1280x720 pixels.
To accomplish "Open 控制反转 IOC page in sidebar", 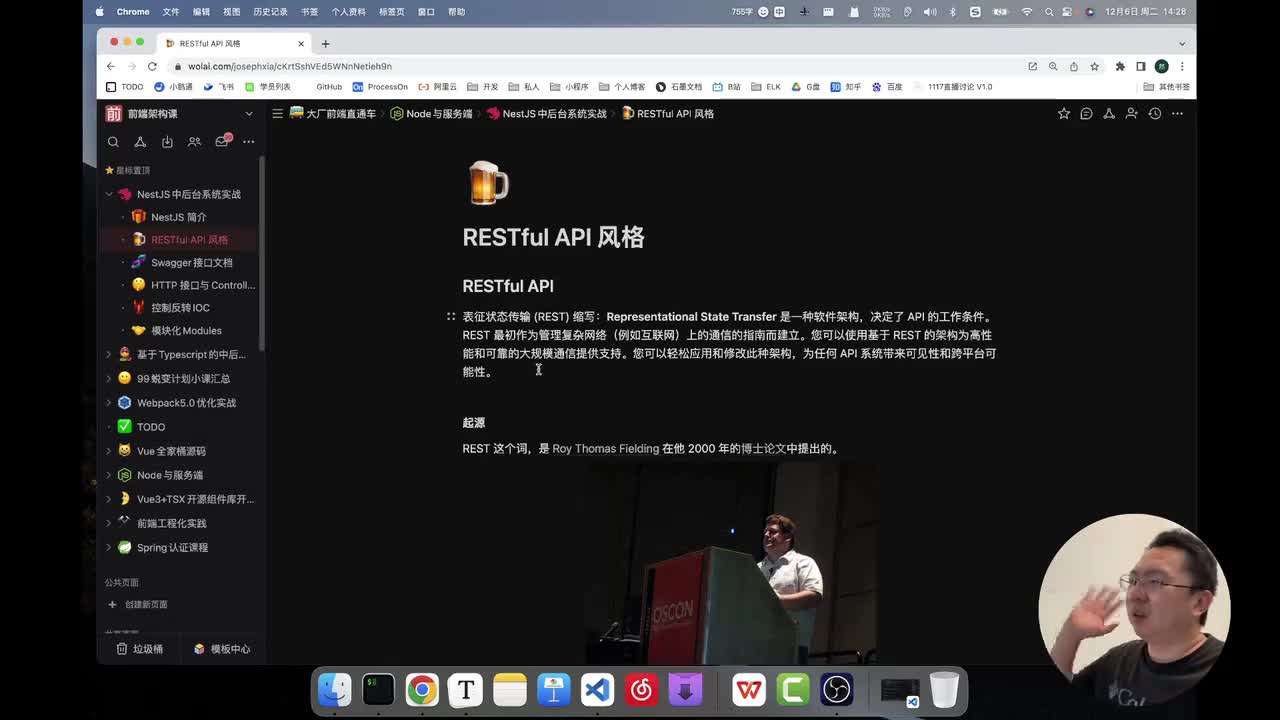I will (x=180, y=308).
